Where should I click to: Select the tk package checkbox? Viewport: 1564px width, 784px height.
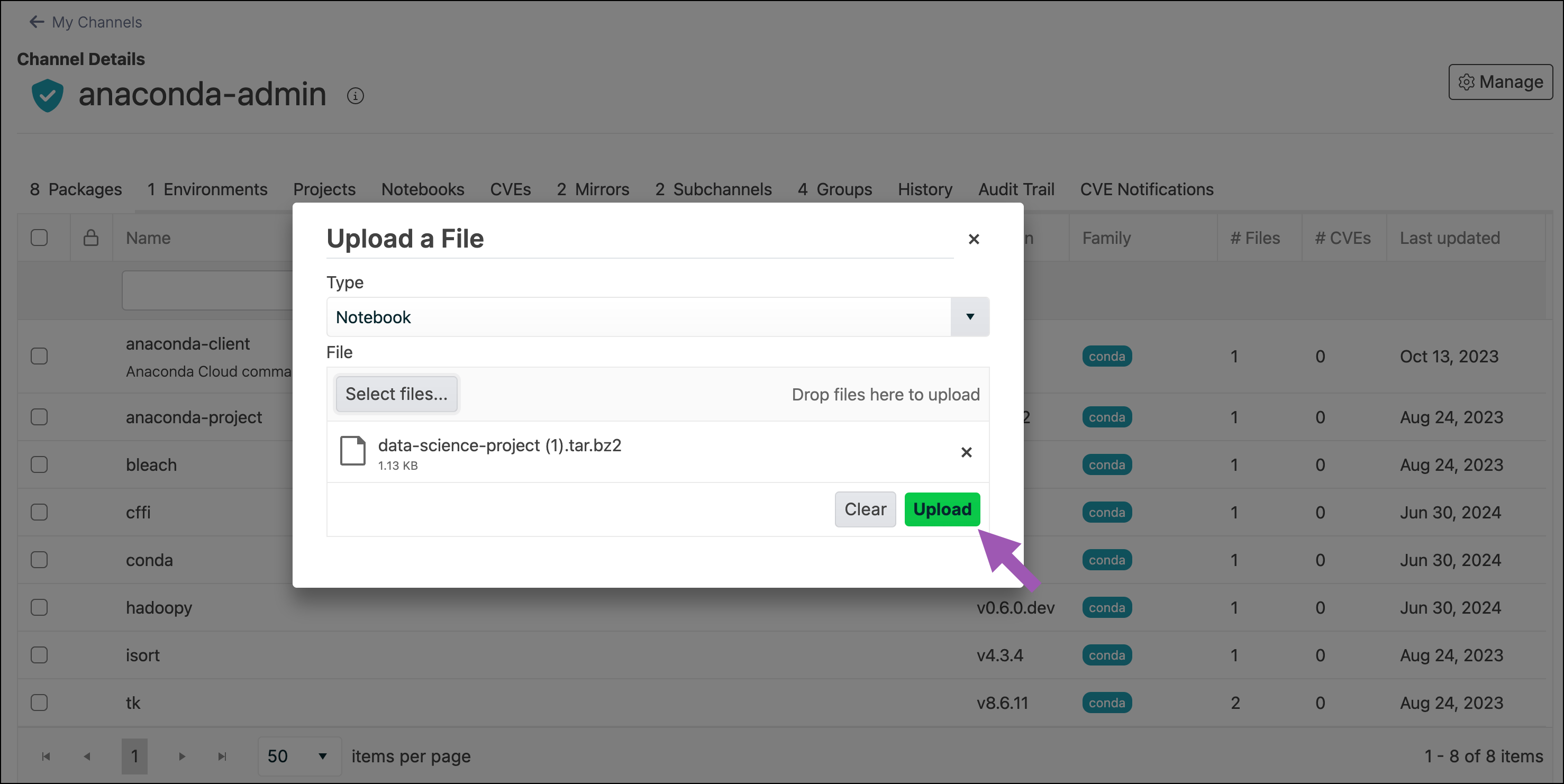(40, 703)
